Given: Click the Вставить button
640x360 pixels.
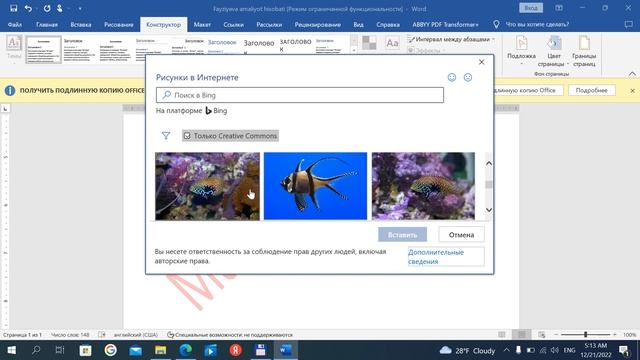Looking at the screenshot, I should pos(402,235).
